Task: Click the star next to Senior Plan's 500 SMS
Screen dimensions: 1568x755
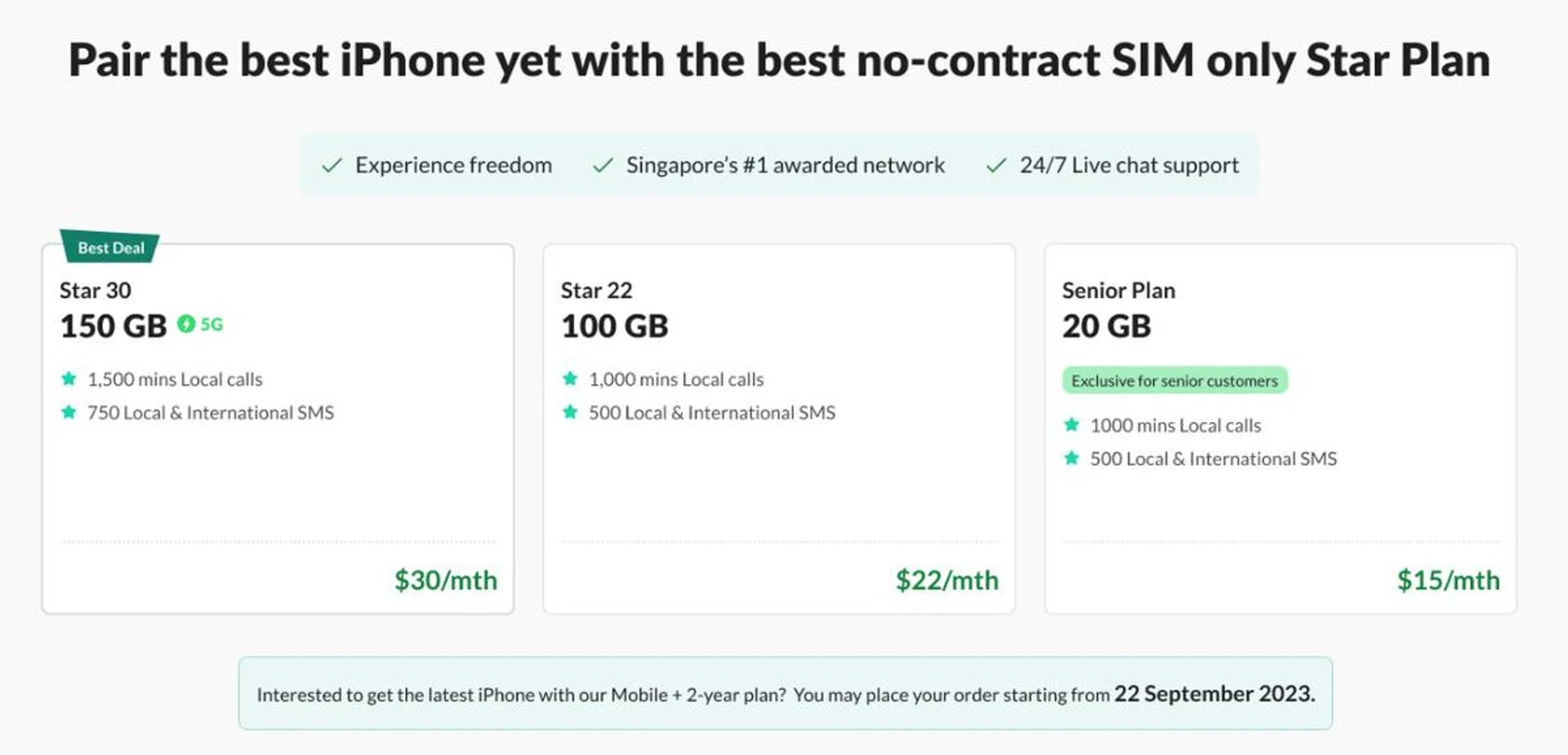Action: 1071,458
